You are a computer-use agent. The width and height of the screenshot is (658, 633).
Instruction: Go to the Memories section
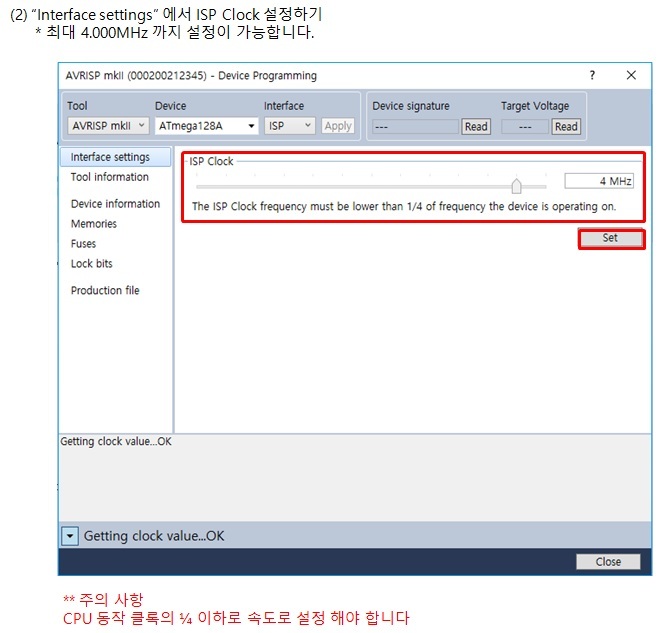(x=94, y=224)
